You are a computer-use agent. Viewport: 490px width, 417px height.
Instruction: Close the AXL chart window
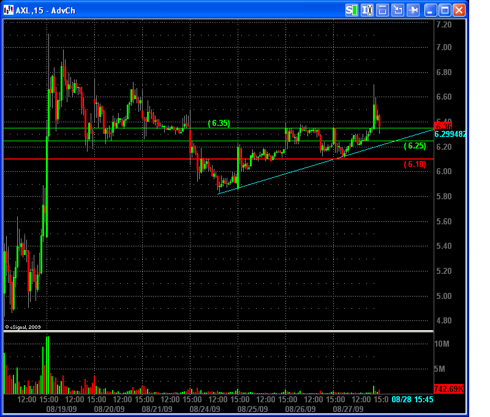(x=459, y=10)
